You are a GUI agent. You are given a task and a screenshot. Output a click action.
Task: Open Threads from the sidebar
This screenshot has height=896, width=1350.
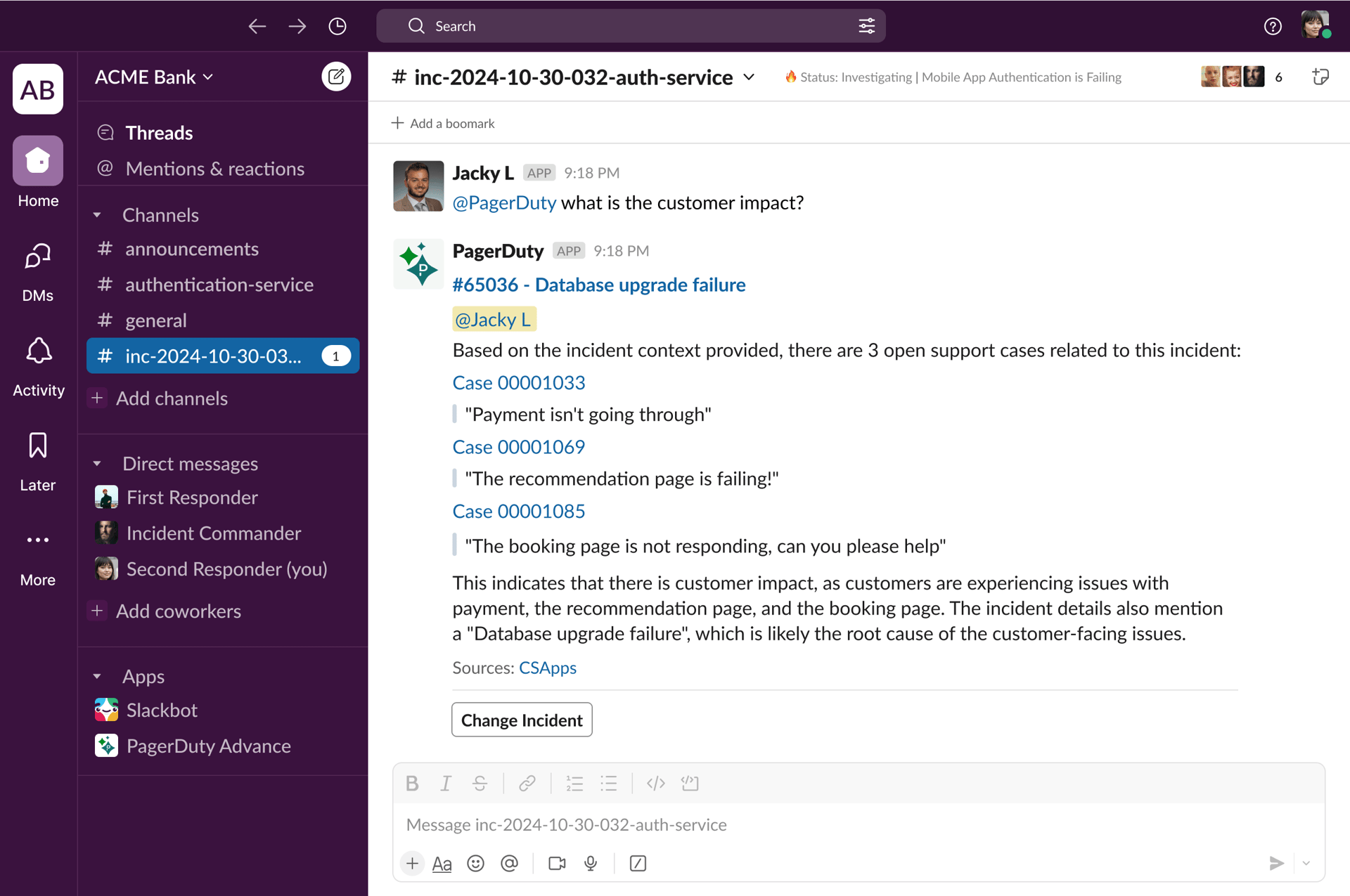pos(159,132)
